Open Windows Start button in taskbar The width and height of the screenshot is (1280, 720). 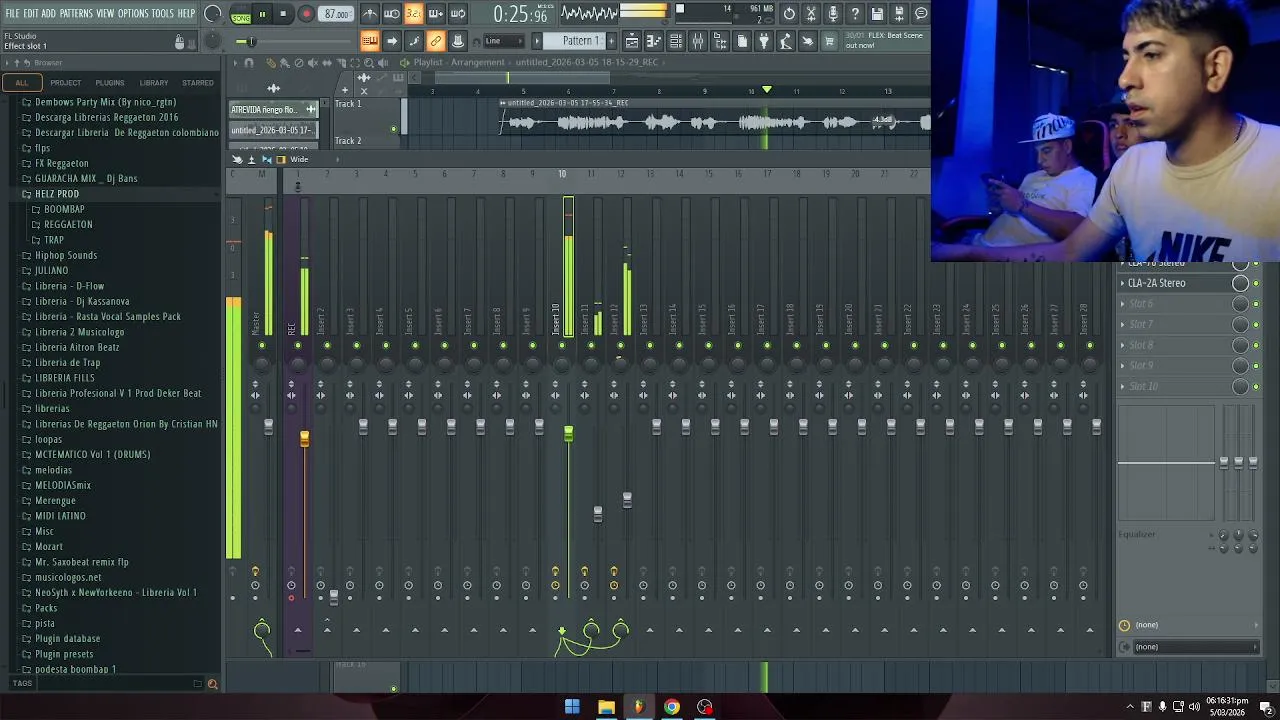point(572,707)
